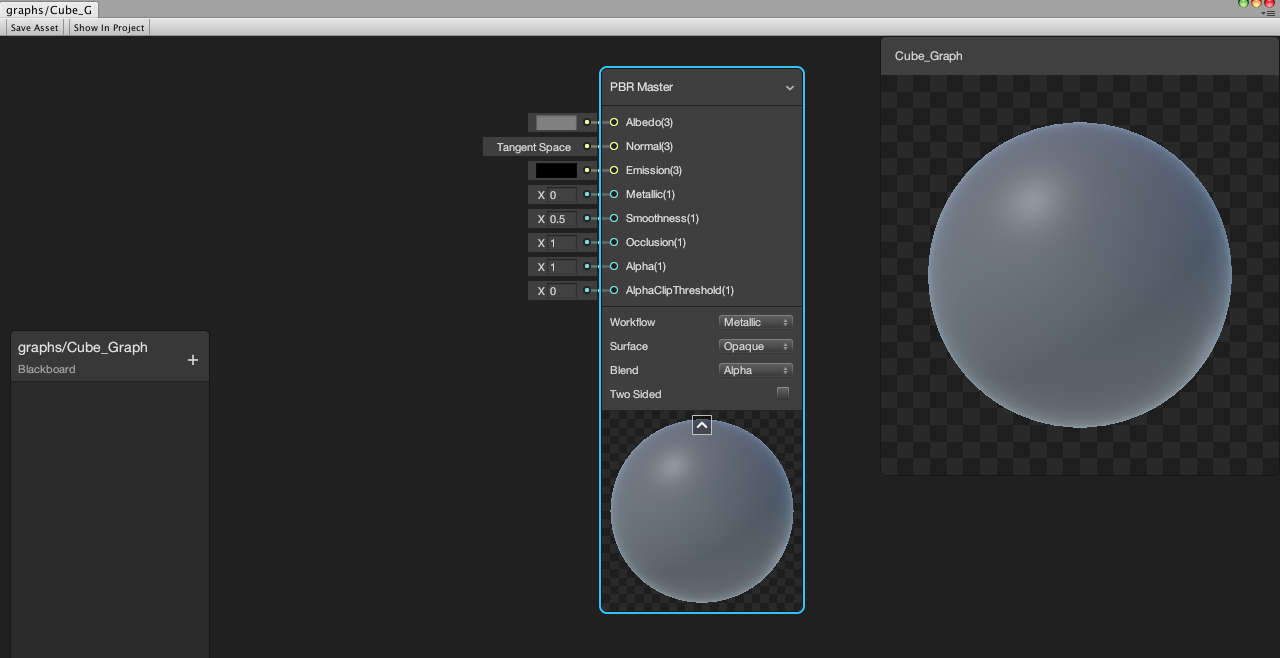
Task: Open the Workflow Metallic dropdown
Action: click(755, 322)
